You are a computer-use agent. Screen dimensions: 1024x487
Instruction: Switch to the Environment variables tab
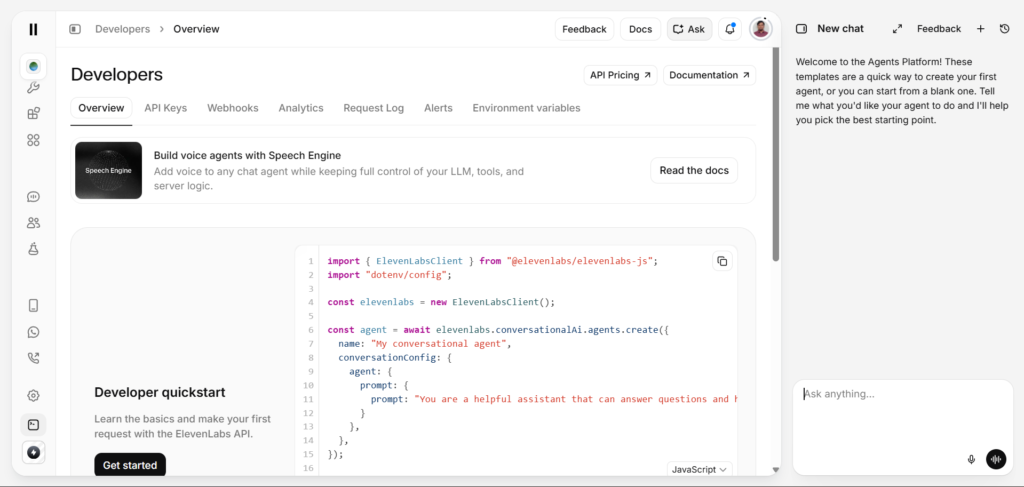click(x=526, y=108)
